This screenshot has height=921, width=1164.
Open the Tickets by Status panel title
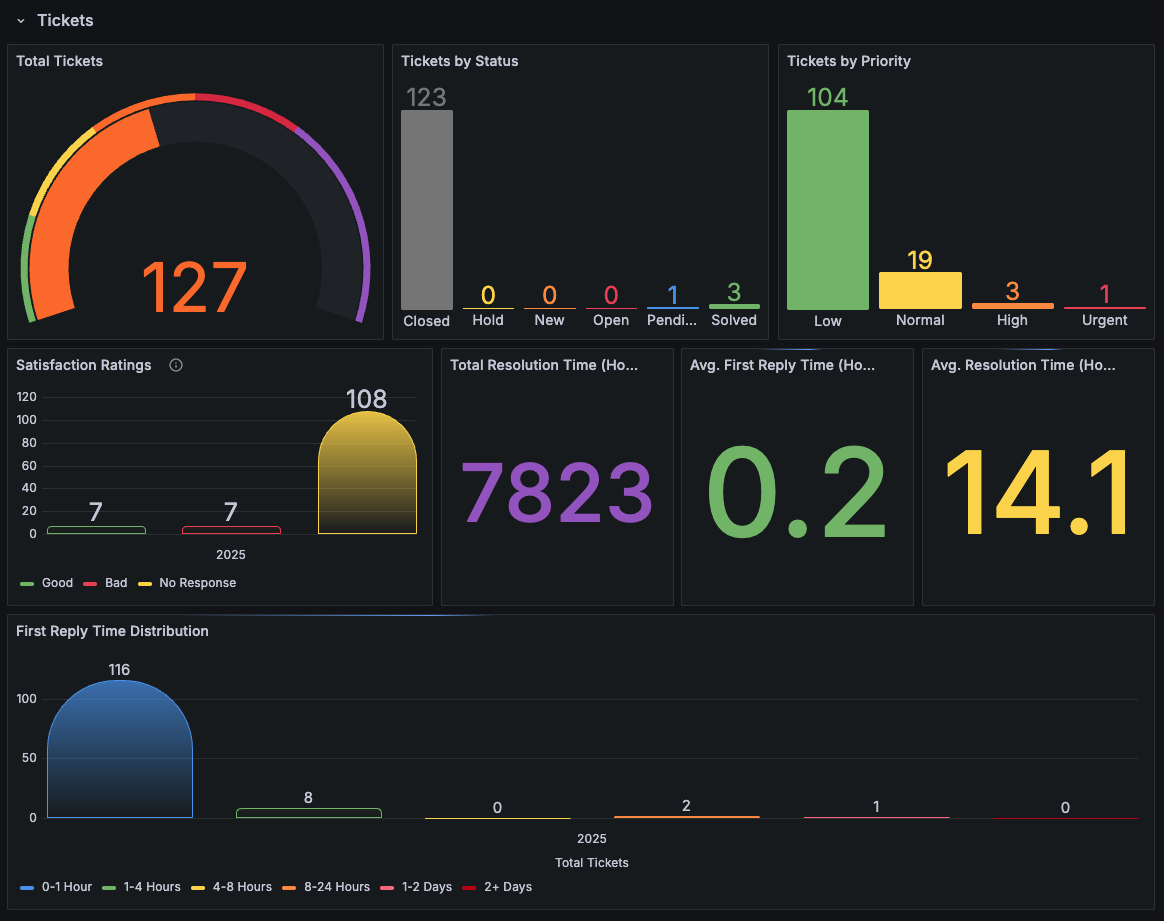pyautogui.click(x=460, y=61)
